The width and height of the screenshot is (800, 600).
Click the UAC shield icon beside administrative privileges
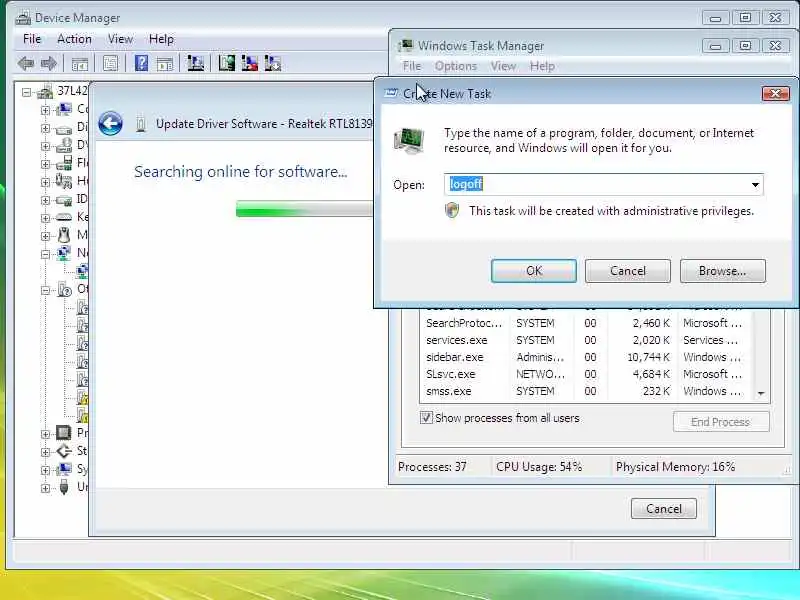click(x=452, y=210)
